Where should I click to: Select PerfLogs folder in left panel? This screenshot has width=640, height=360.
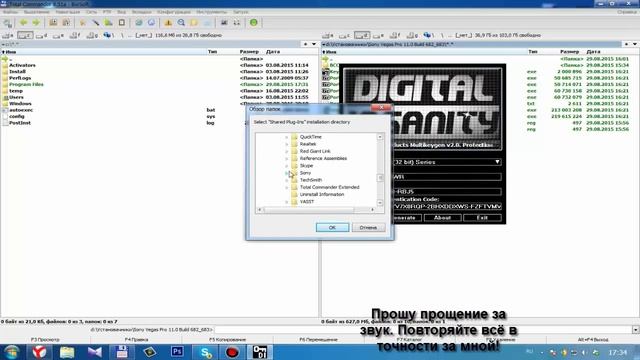[x=20, y=78]
